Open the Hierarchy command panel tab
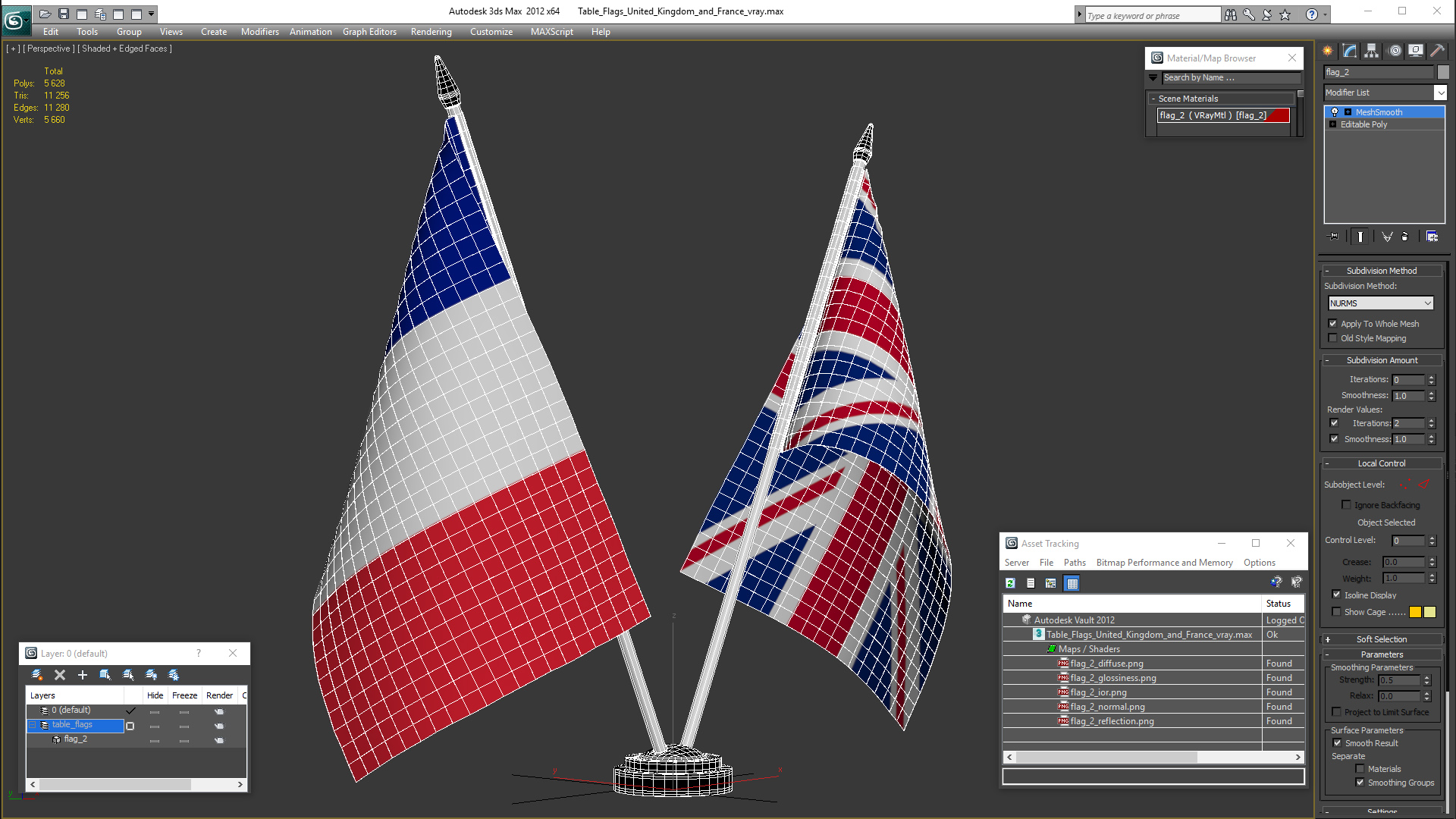1456x819 pixels. tap(1372, 51)
